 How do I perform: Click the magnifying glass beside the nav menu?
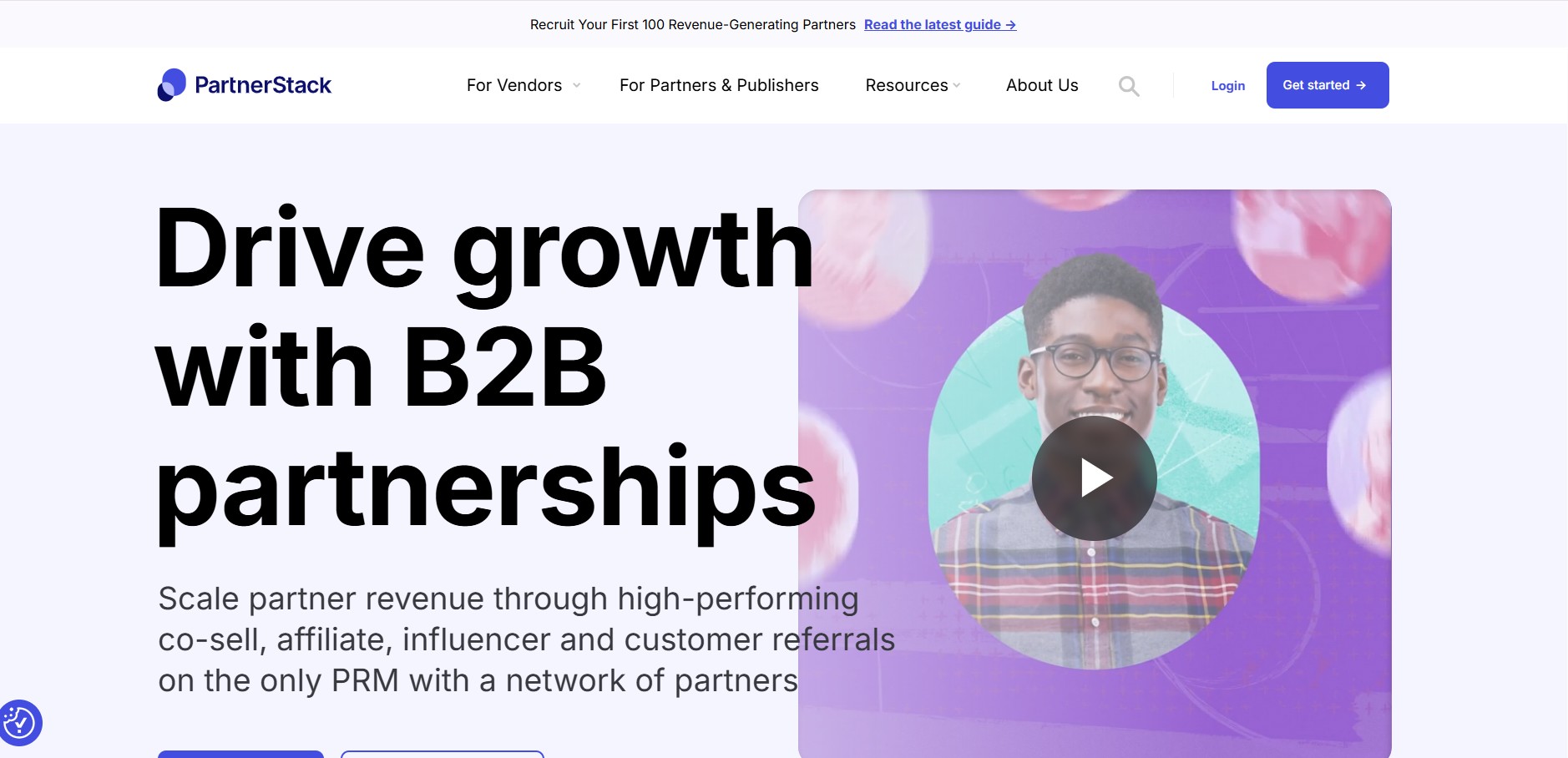(x=1129, y=85)
